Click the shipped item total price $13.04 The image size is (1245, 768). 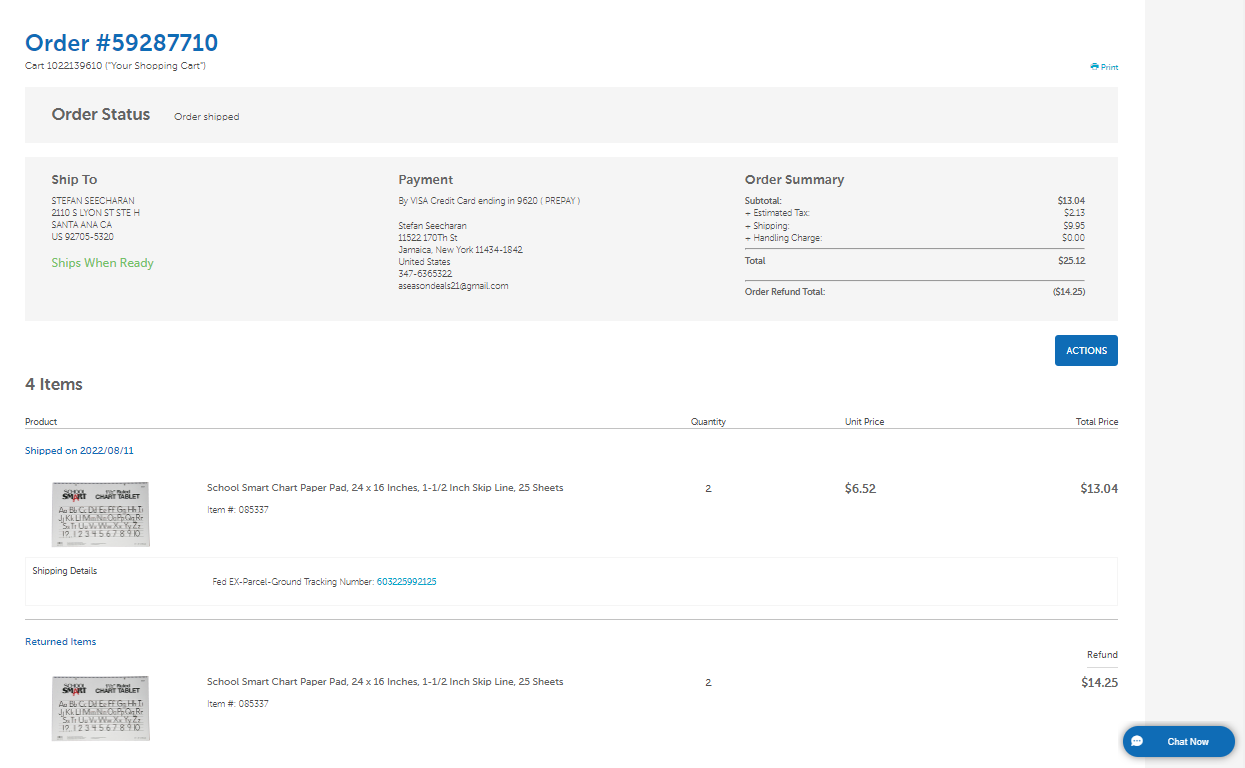tap(1099, 489)
